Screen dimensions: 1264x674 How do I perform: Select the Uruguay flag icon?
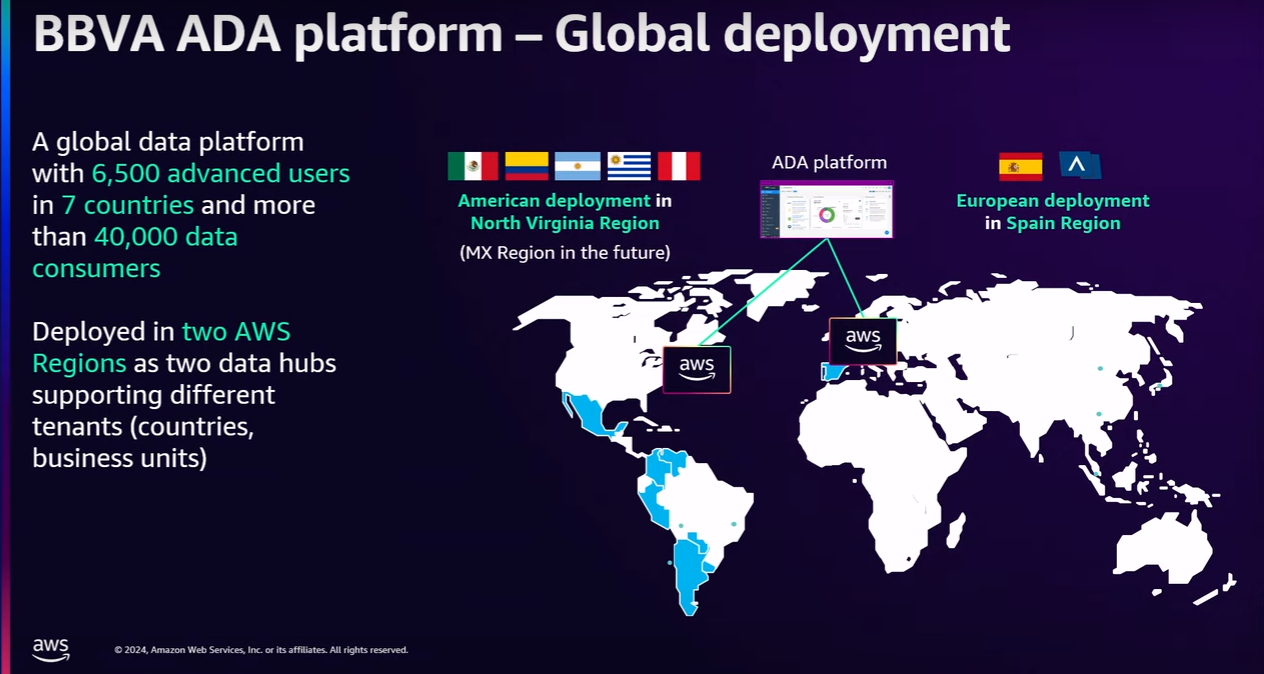[x=629, y=166]
